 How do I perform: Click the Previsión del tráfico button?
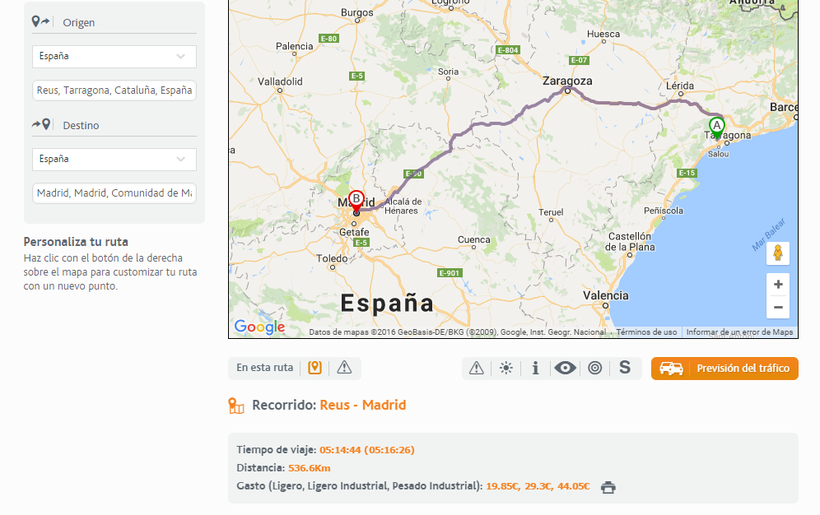(x=724, y=368)
